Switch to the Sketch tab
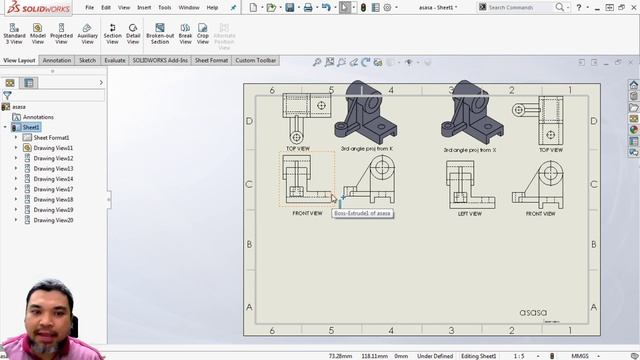640x360 pixels. click(87, 60)
